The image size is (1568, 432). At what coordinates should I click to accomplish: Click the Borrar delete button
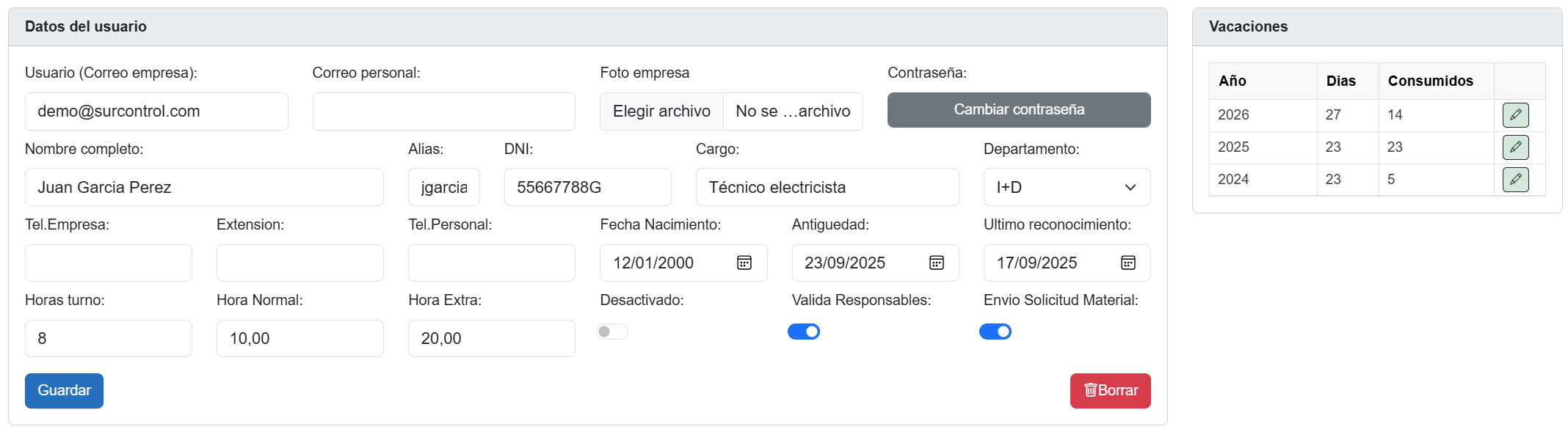pos(1110,391)
